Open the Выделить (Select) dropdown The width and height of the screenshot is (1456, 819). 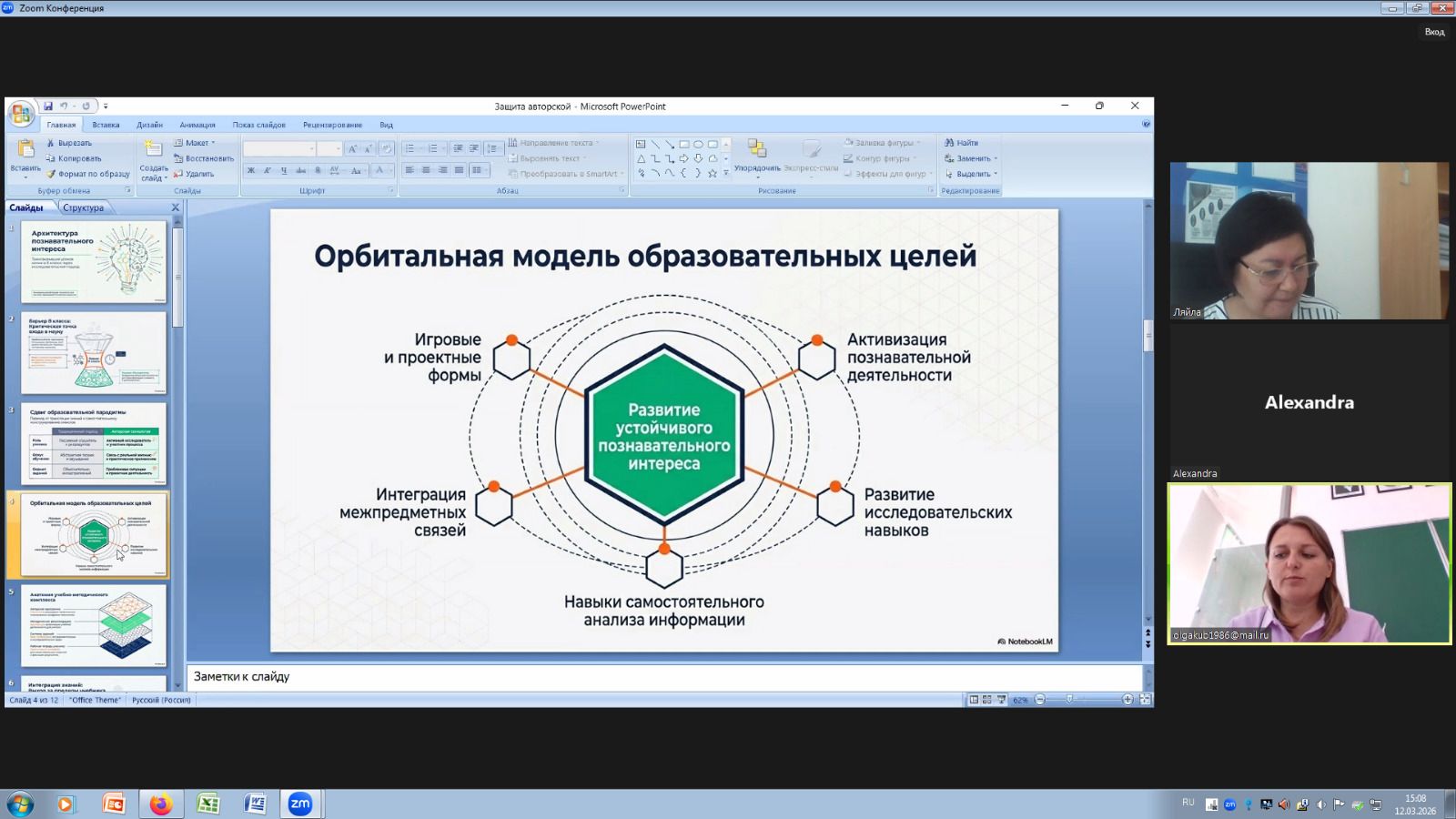click(x=972, y=174)
